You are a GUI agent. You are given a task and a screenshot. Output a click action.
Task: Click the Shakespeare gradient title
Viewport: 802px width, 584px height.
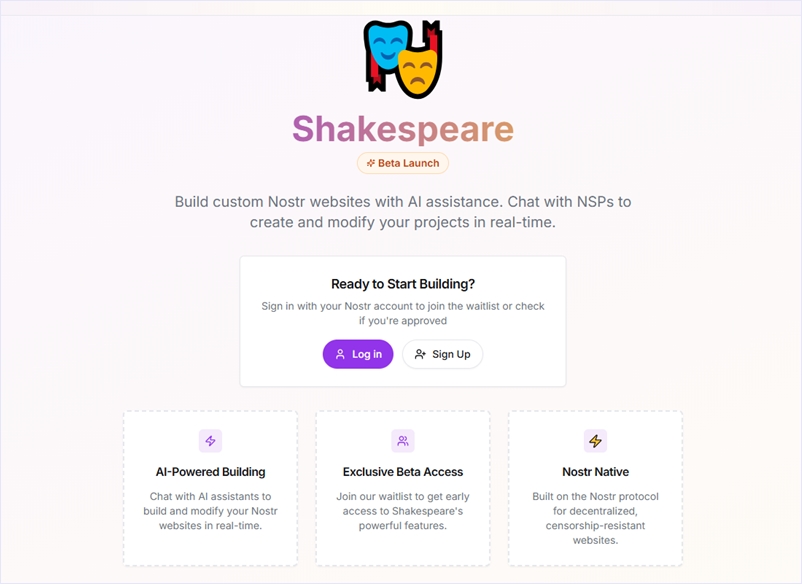[x=403, y=129]
